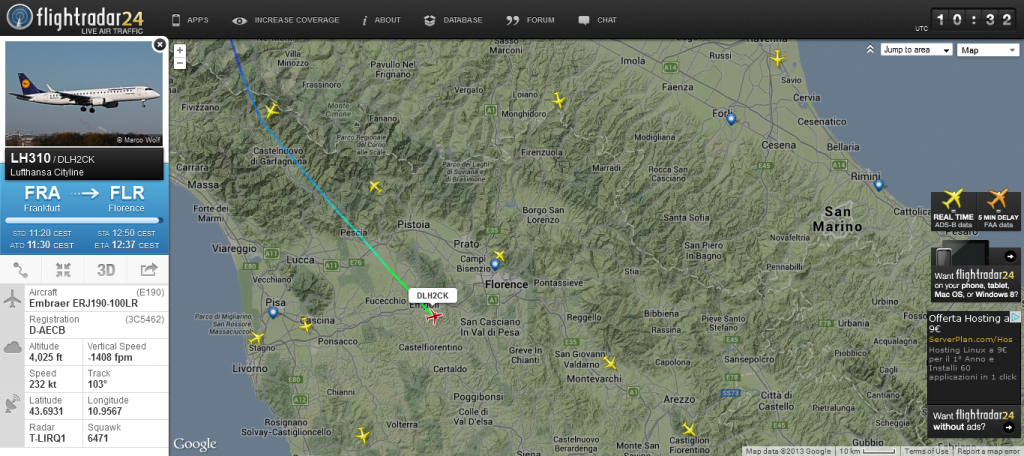Click the yellow plane near Livorno
Image resolution: width=1024 pixels, height=456 pixels.
click(256, 338)
